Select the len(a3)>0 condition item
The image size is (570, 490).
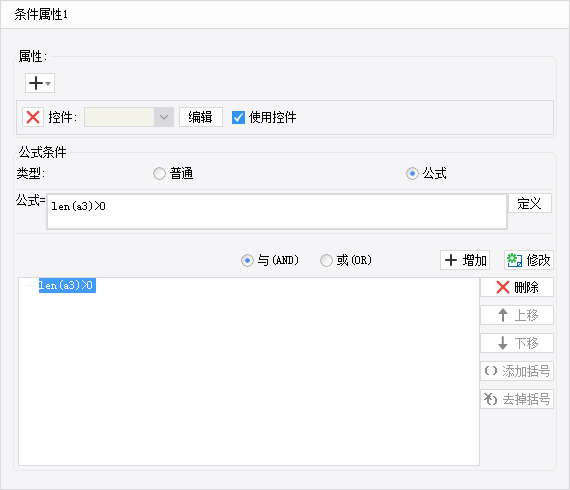tap(67, 285)
